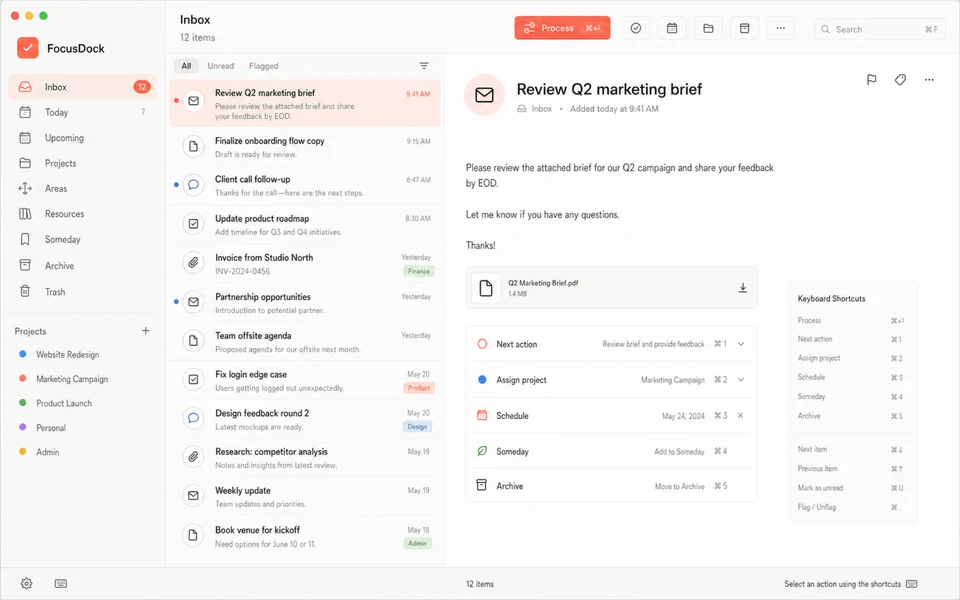This screenshot has height=600, width=960.
Task: Add a new project with plus icon
Action: coord(145,331)
